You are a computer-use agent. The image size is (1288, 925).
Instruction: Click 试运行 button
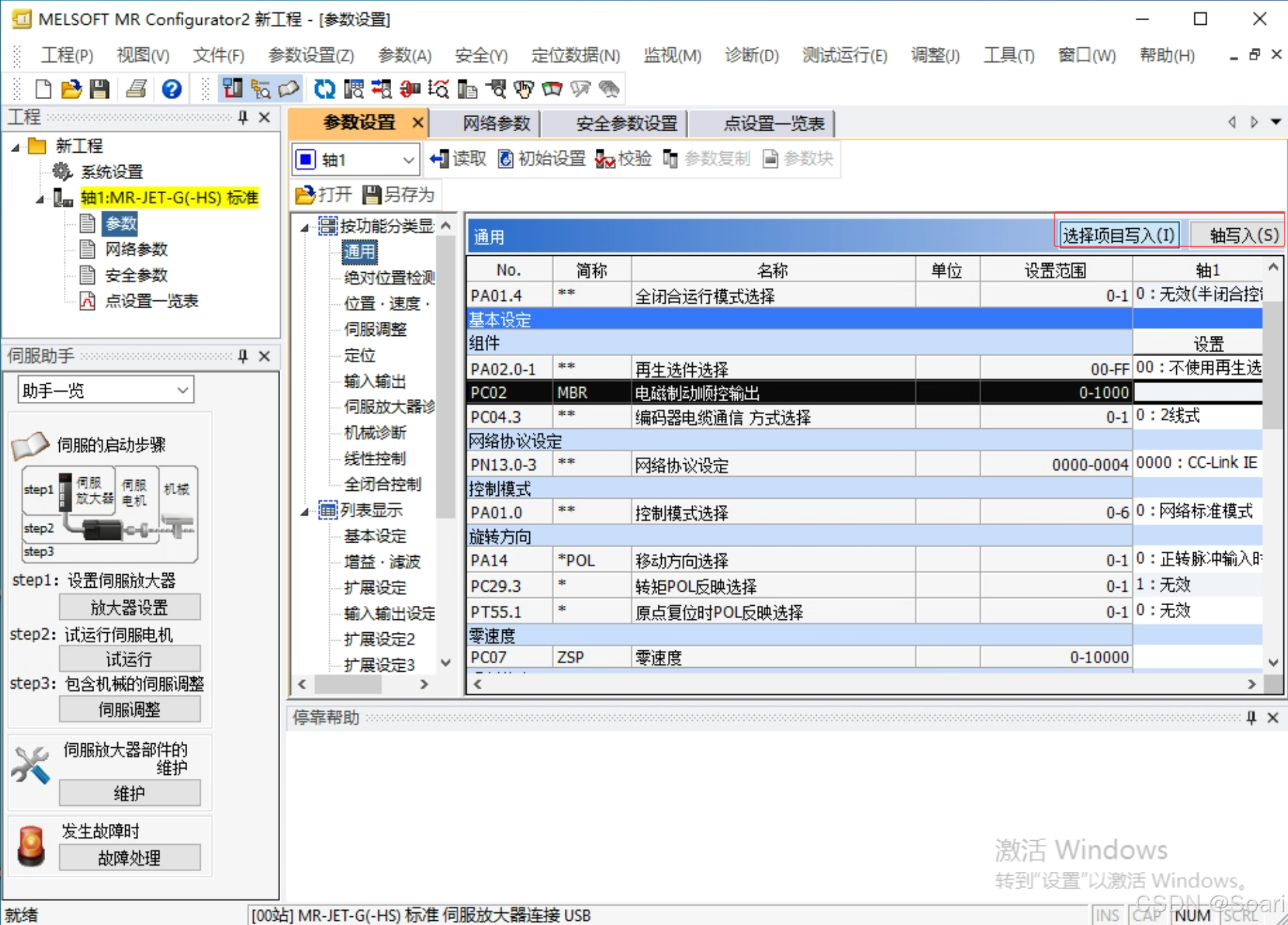pyautogui.click(x=129, y=658)
